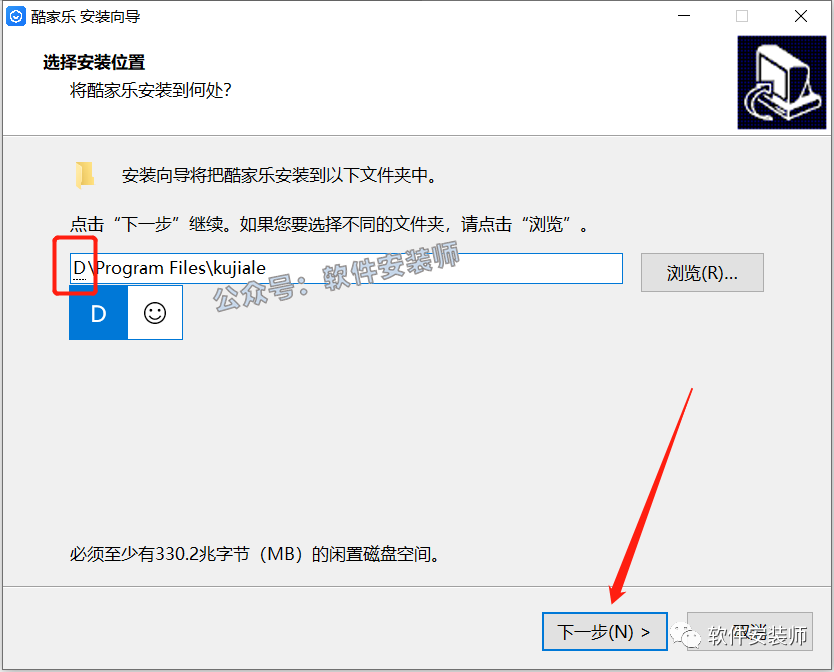Image resolution: width=834 pixels, height=672 pixels.
Task: Open emoji panel via smiley face icon
Action: tap(155, 313)
